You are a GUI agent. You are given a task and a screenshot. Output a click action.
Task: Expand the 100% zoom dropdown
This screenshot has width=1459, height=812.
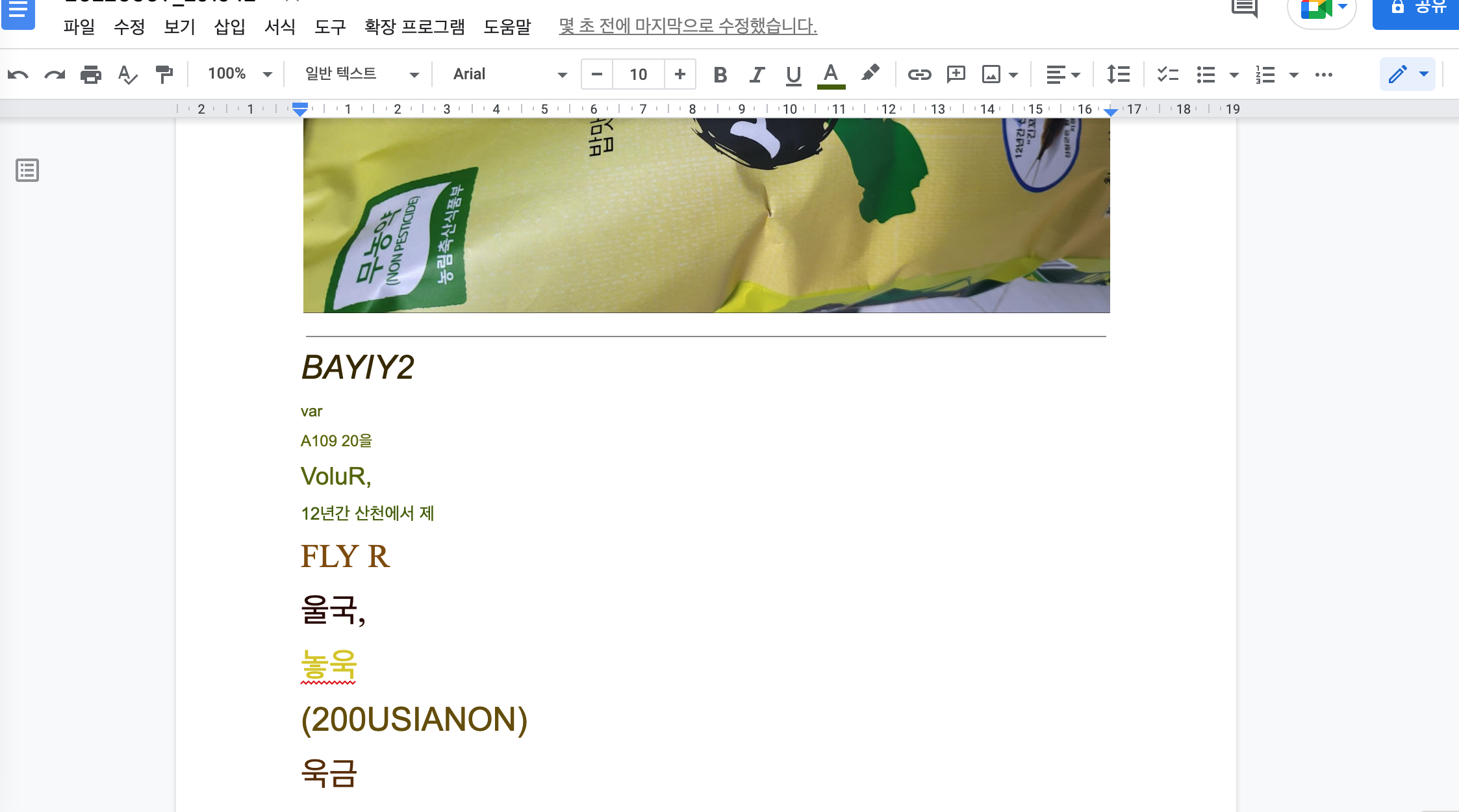pos(239,74)
